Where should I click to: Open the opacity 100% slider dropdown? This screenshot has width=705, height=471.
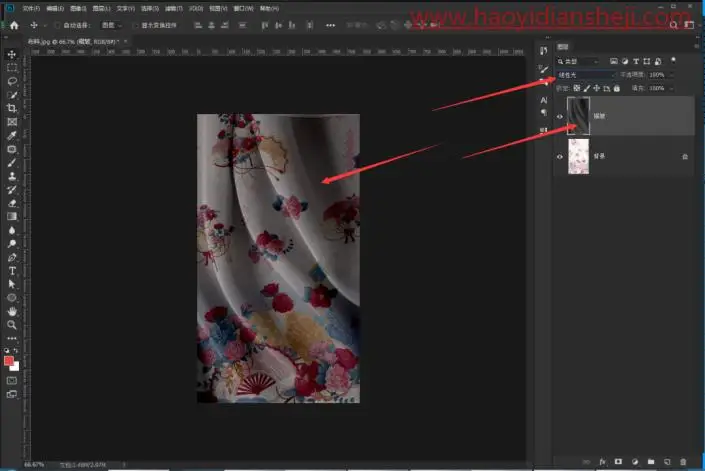pos(672,75)
